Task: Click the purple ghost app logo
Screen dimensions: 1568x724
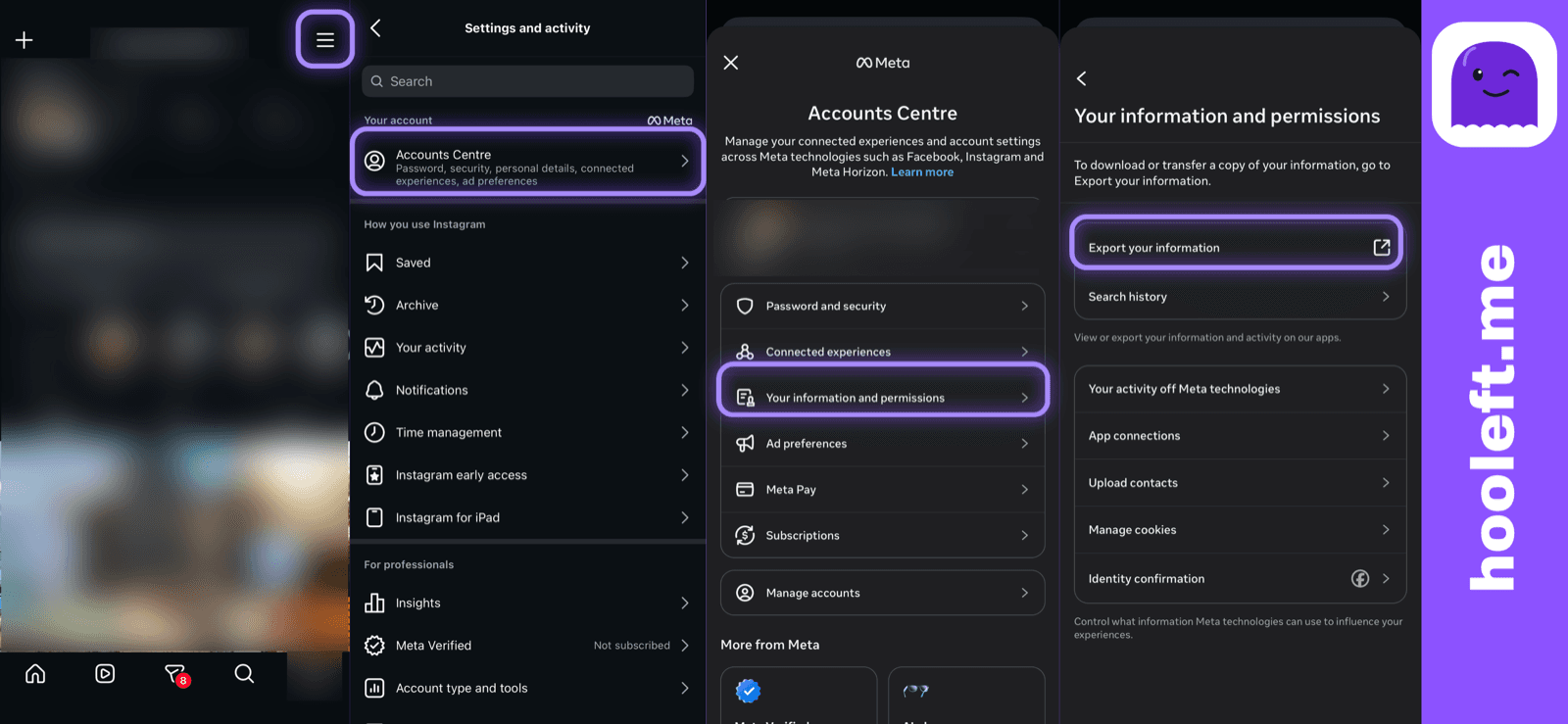Action: tap(1494, 84)
